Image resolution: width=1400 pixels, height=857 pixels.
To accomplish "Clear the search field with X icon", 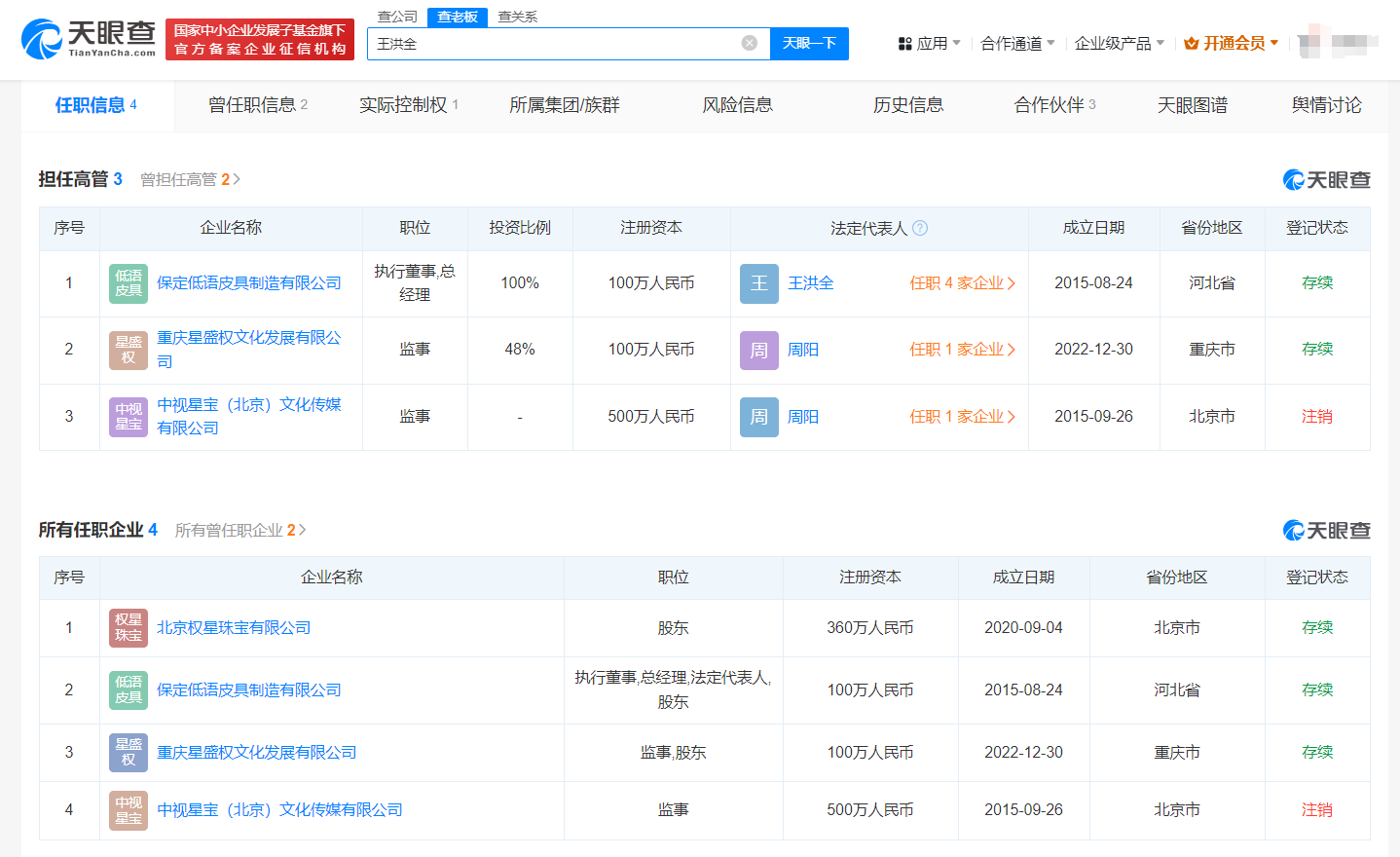I will [749, 43].
